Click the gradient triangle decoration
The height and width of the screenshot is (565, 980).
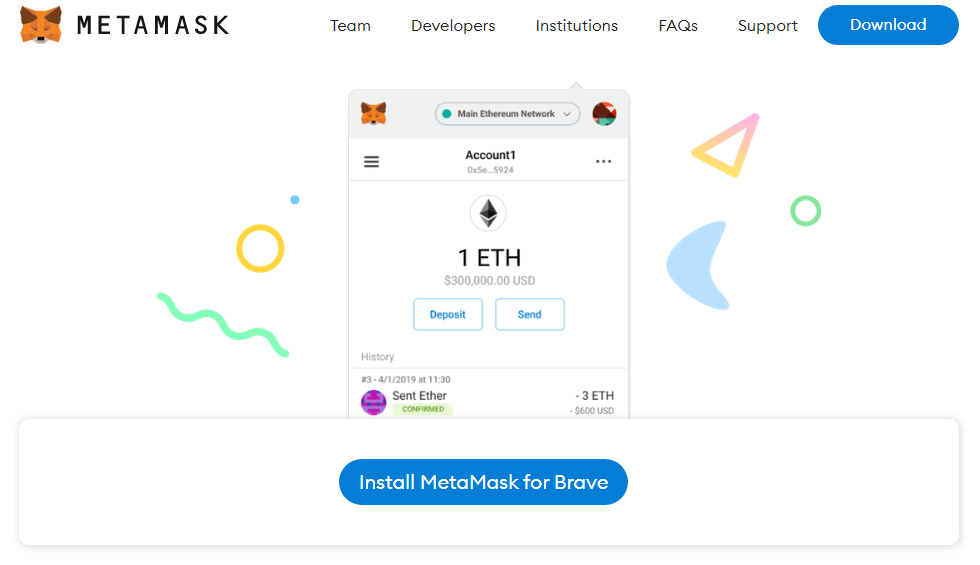point(726,146)
